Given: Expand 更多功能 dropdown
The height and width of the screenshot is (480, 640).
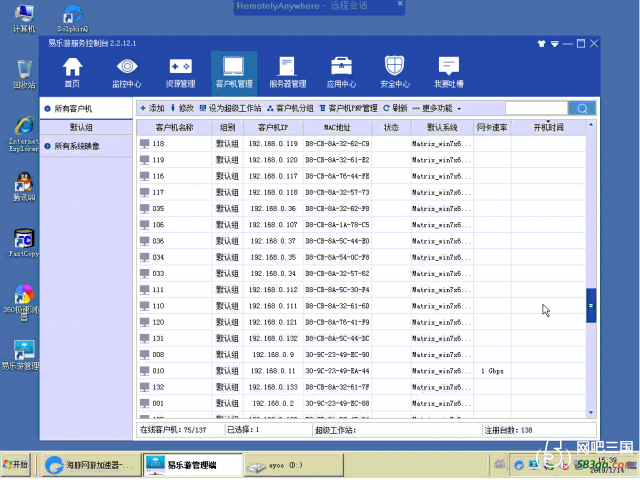Looking at the screenshot, I should click(437, 108).
